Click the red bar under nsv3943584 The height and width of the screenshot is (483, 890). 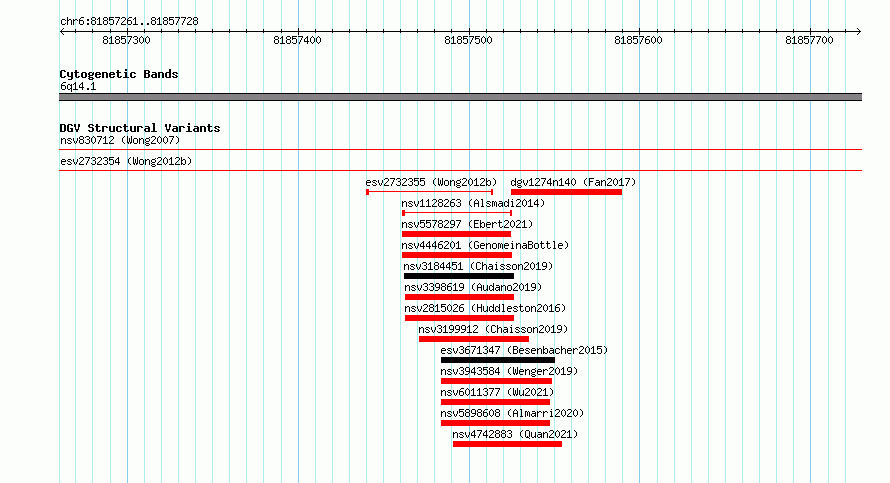[497, 381]
